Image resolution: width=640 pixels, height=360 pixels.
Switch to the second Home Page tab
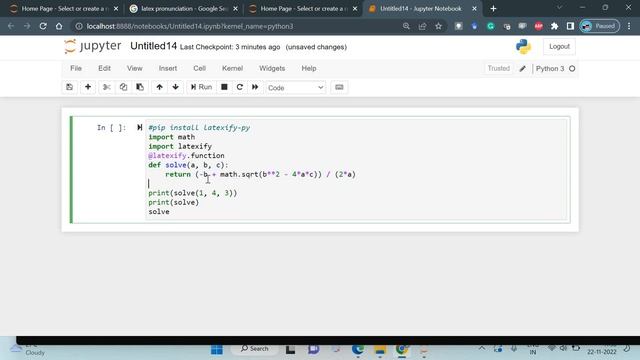[x=302, y=9]
